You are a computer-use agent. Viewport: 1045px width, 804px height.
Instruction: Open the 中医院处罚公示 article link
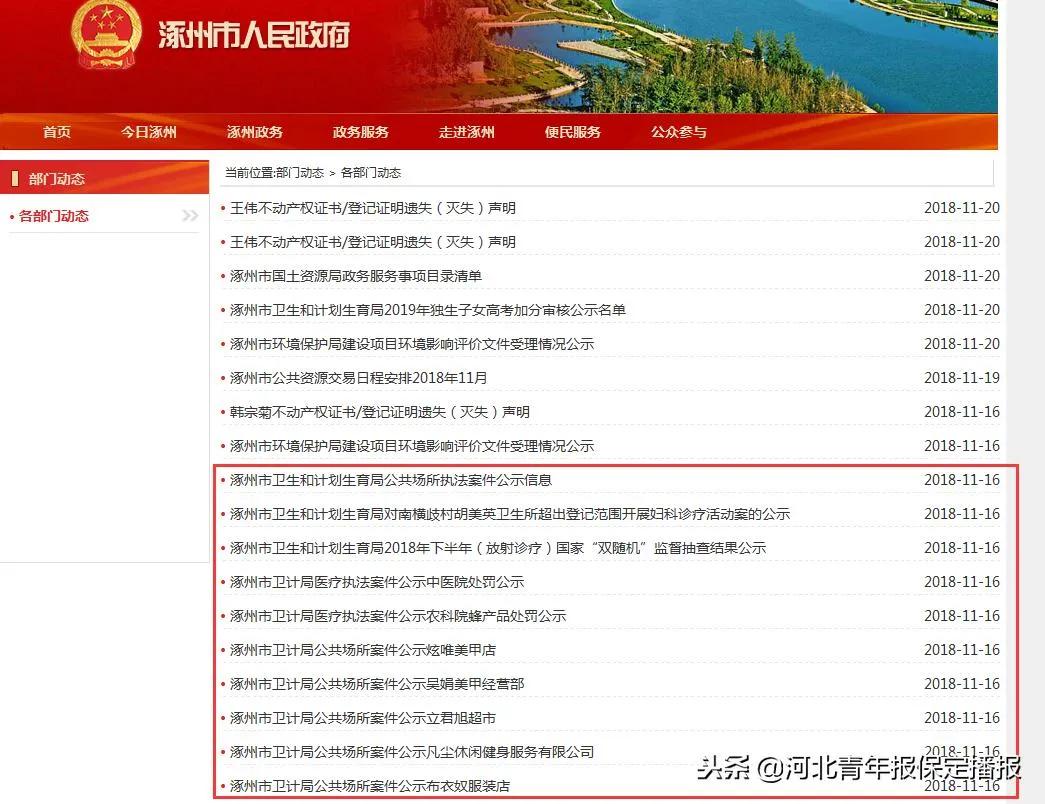(377, 582)
